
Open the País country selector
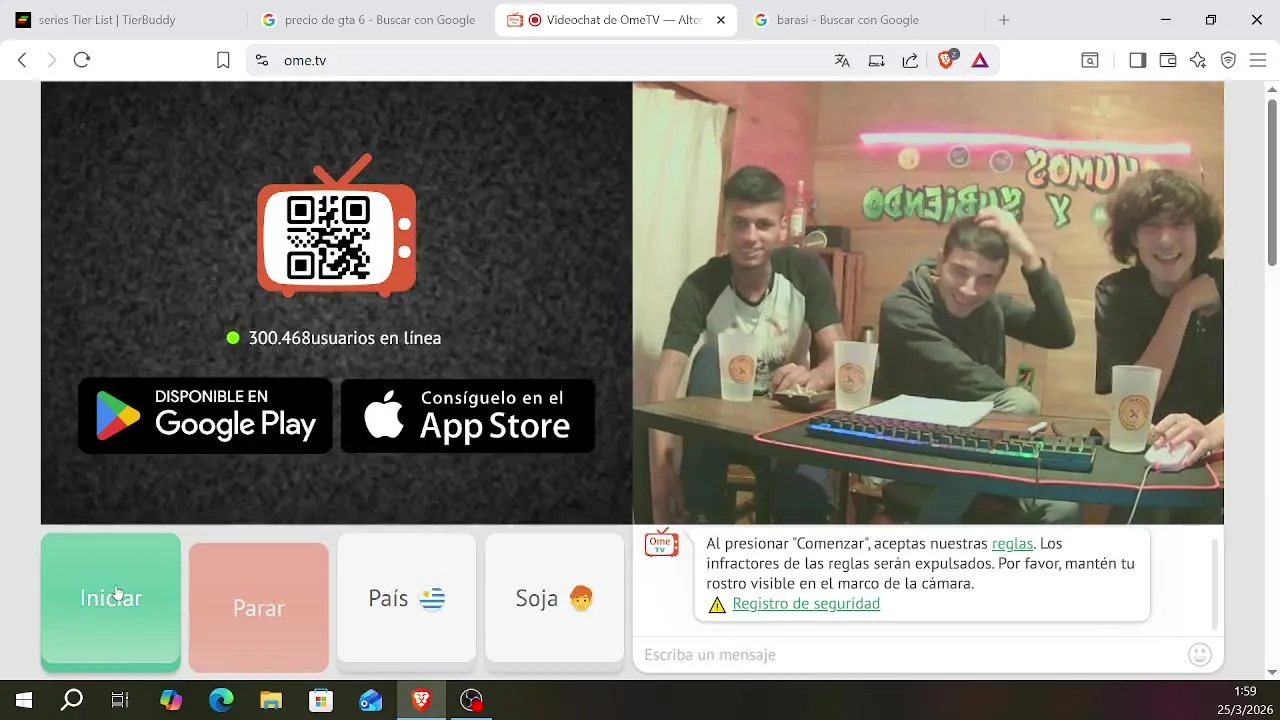click(406, 598)
